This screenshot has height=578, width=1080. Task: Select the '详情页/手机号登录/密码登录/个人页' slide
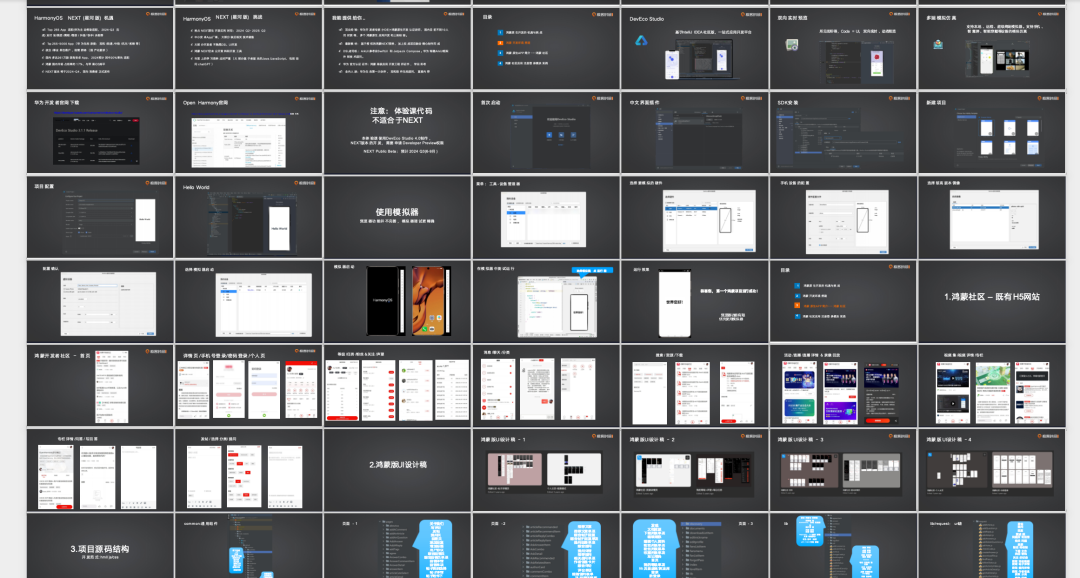(249, 386)
